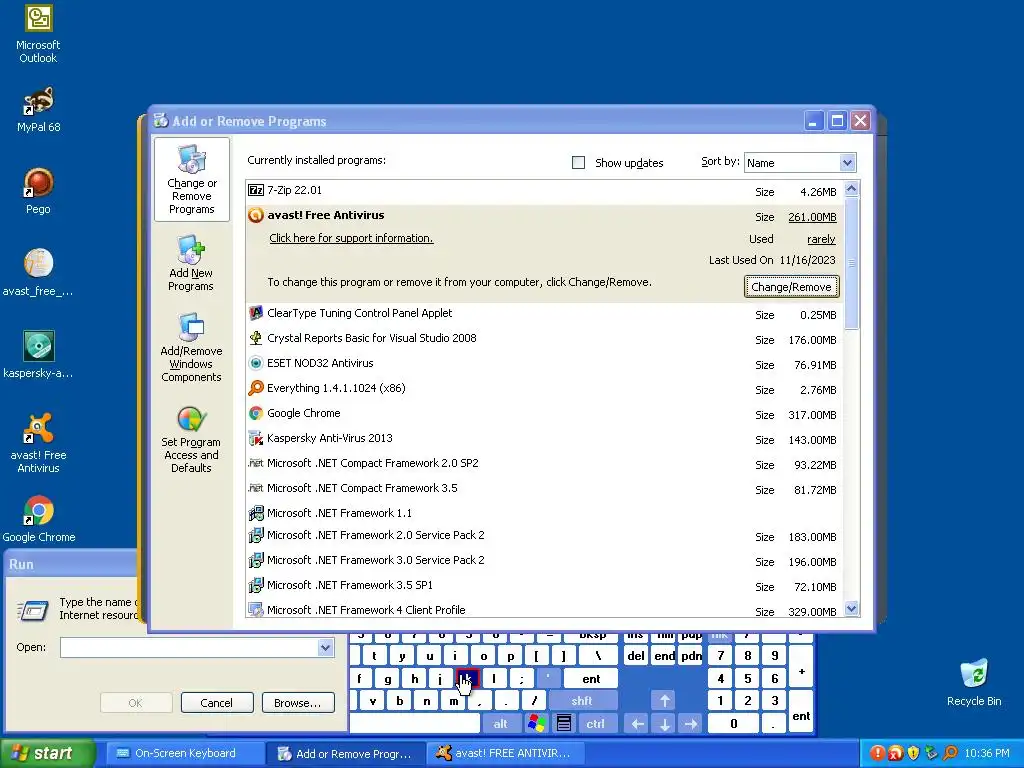Screen dimensions: 1024x768
Task: Select the Recycle Bin desktop icon
Action: click(974, 682)
